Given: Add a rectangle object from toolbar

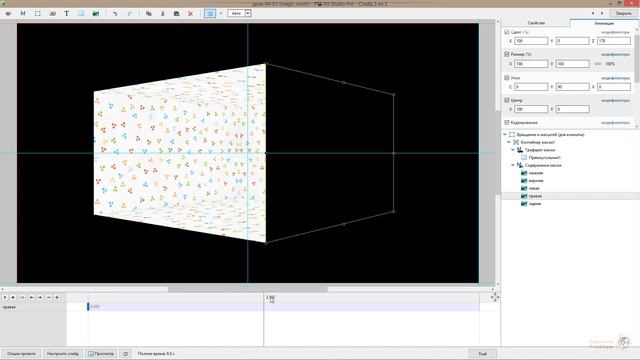Looking at the screenshot, I should (x=81, y=13).
